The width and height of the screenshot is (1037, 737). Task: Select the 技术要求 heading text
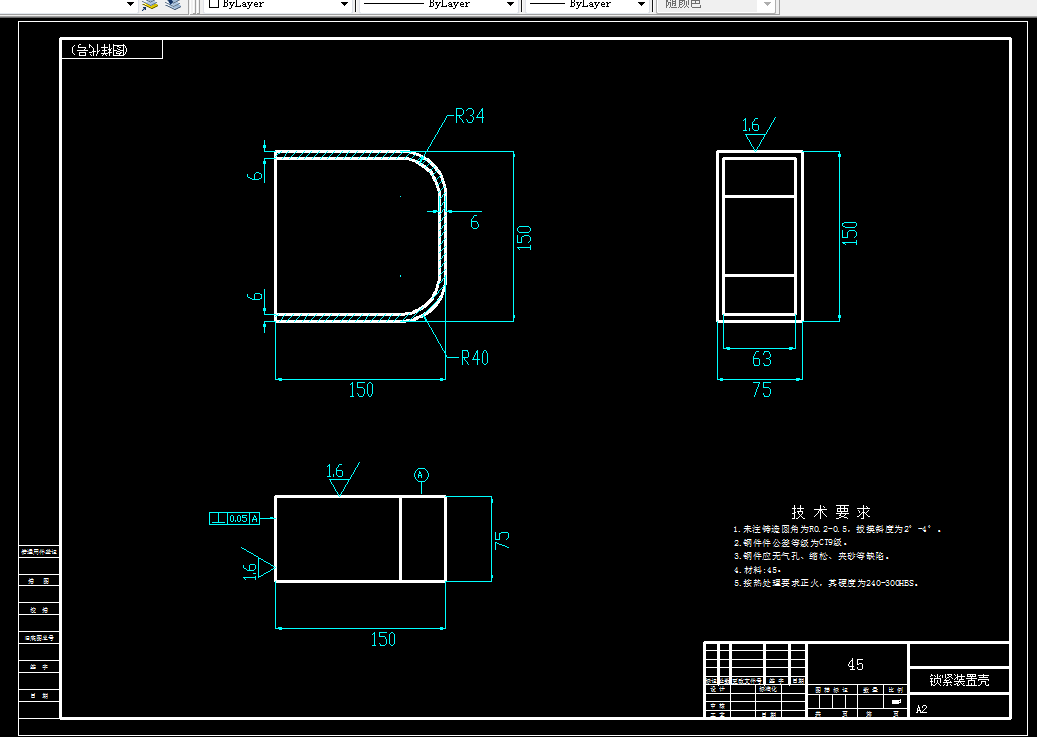831,512
